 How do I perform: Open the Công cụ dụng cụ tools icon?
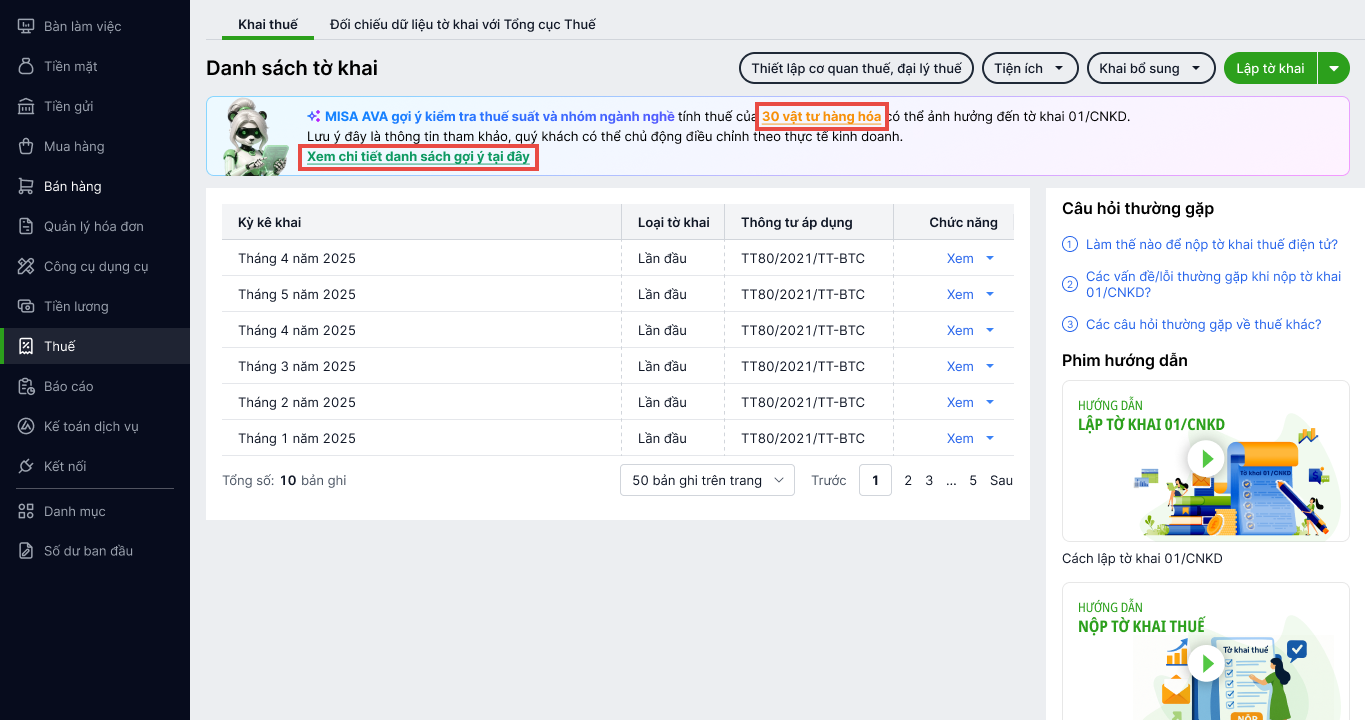(x=26, y=266)
